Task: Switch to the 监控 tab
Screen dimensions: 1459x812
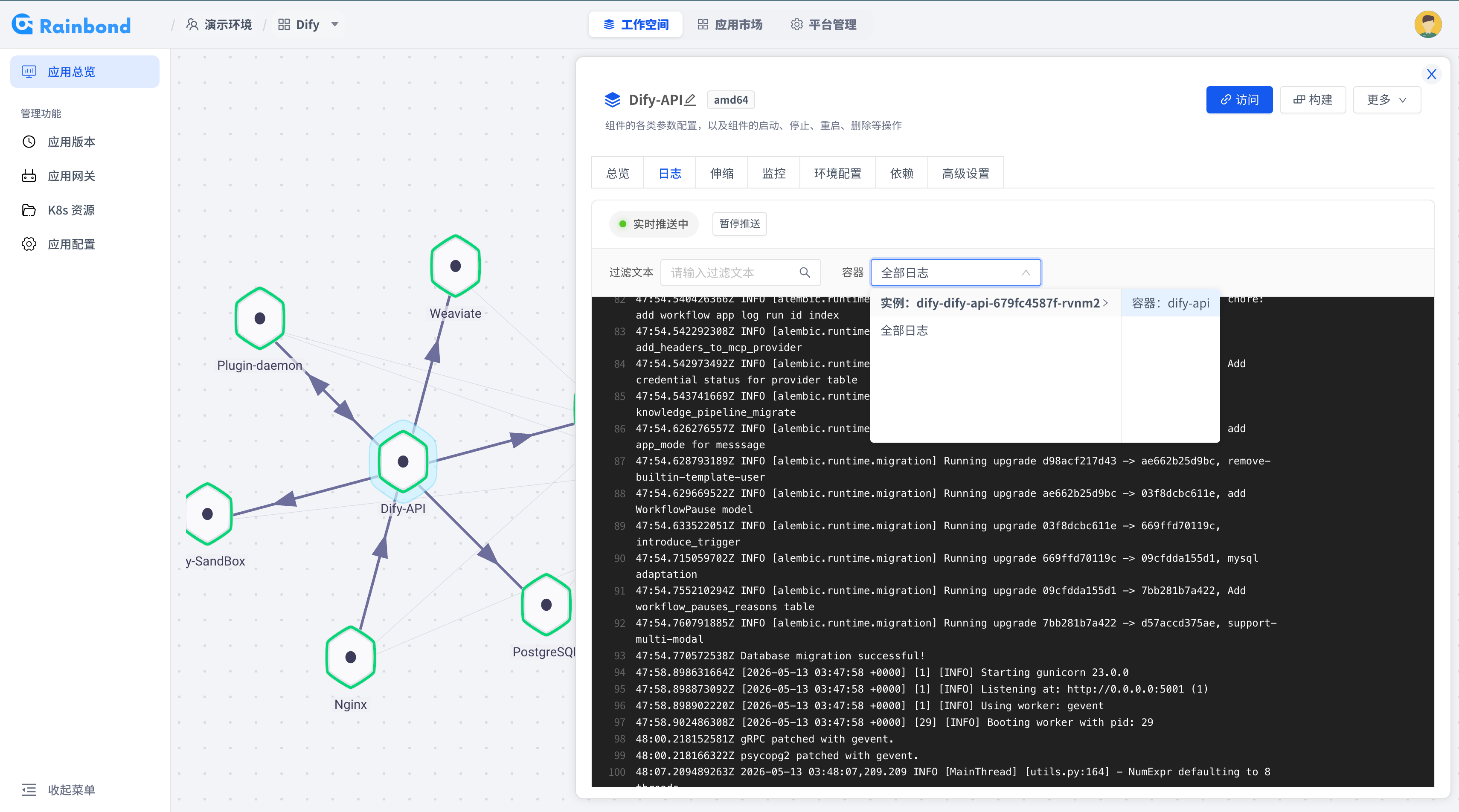Action: (774, 173)
